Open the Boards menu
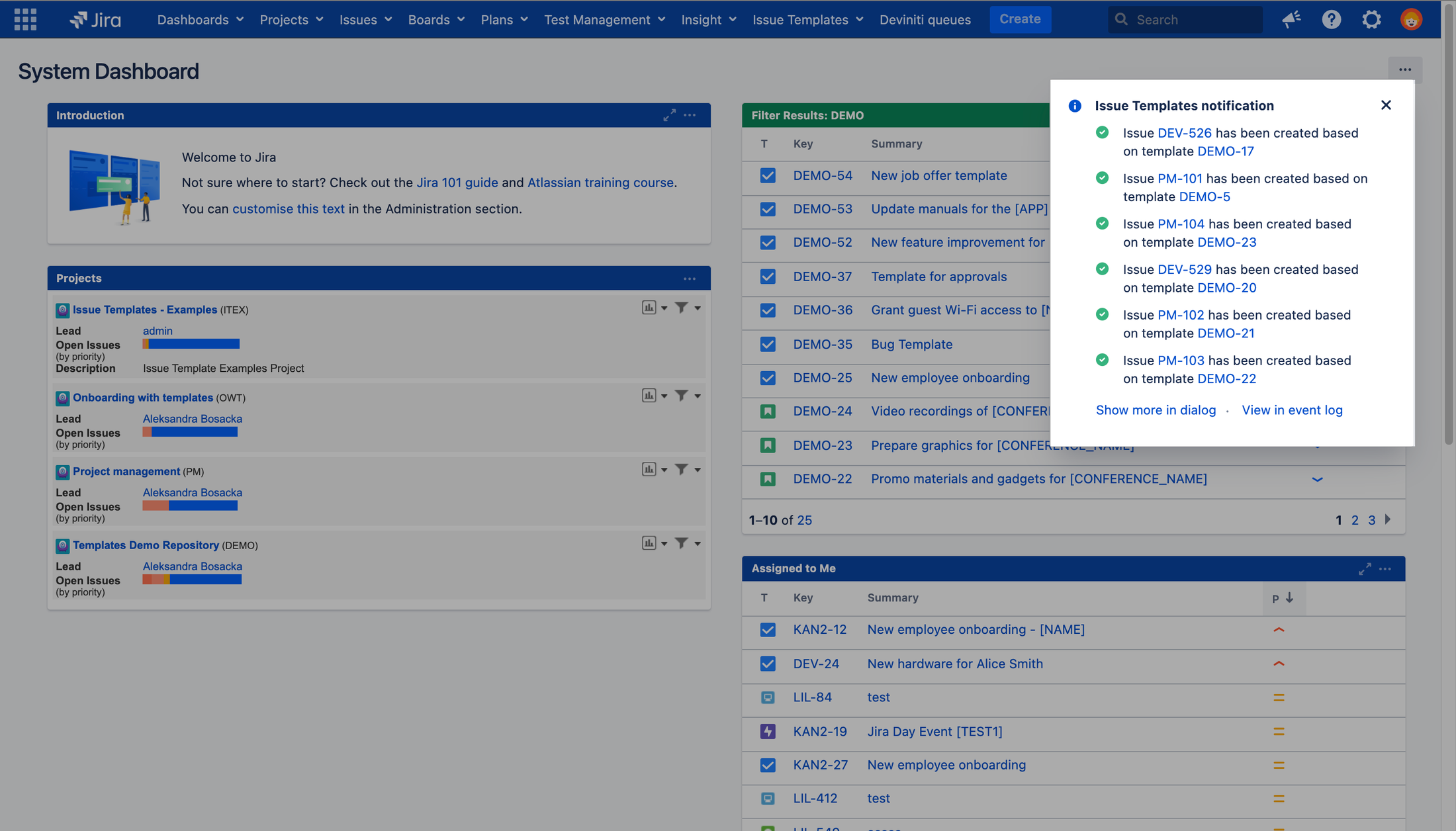Screen dimensions: 1456x831 436,19
